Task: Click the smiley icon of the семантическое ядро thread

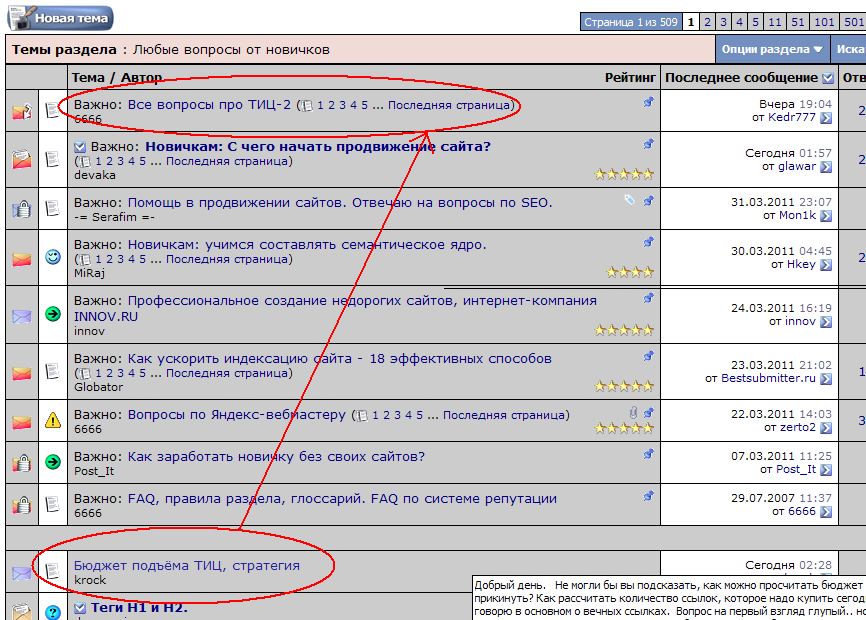Action: [x=53, y=258]
